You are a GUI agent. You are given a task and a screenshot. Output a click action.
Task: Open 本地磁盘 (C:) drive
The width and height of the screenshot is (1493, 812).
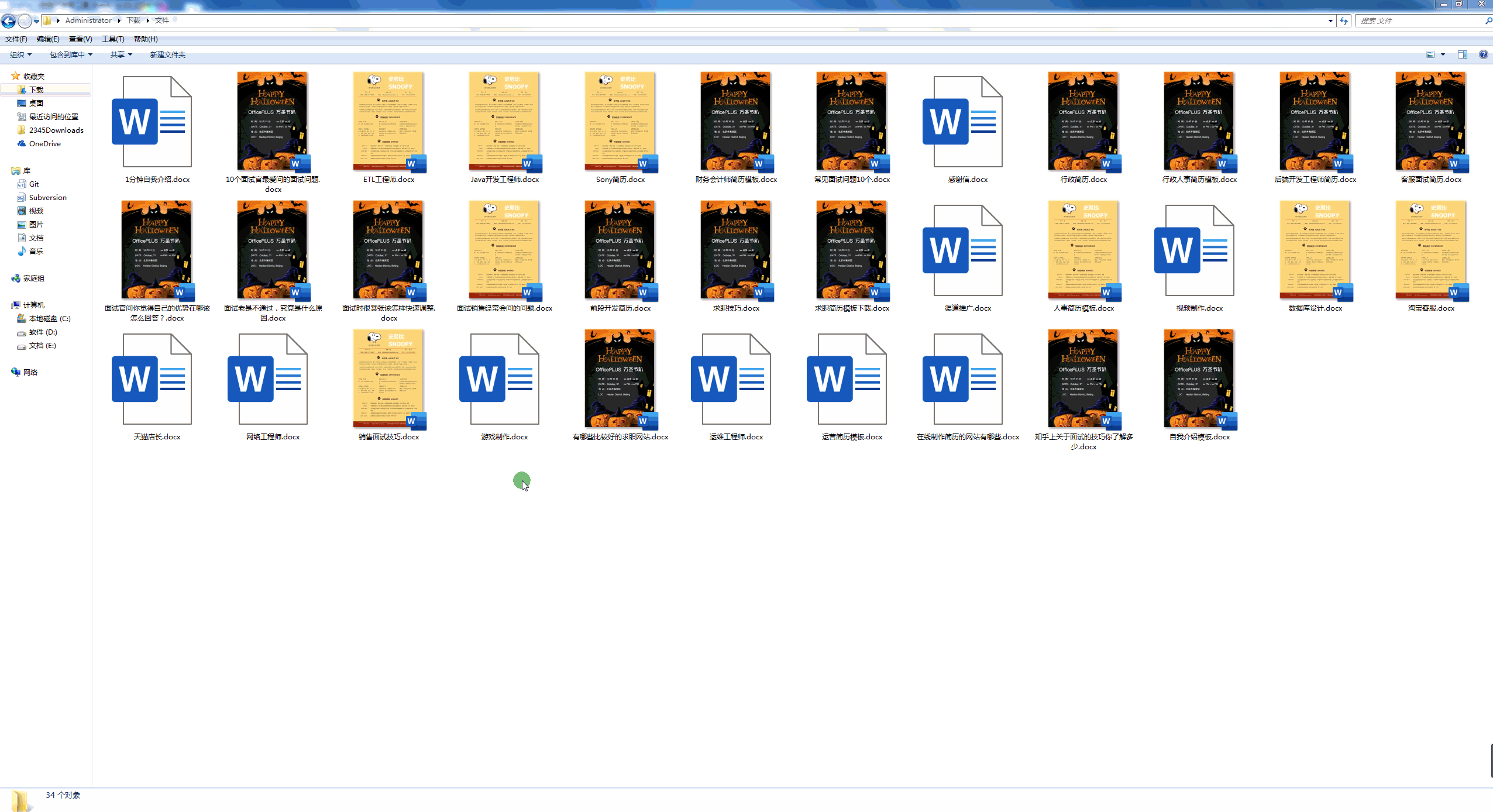point(49,318)
